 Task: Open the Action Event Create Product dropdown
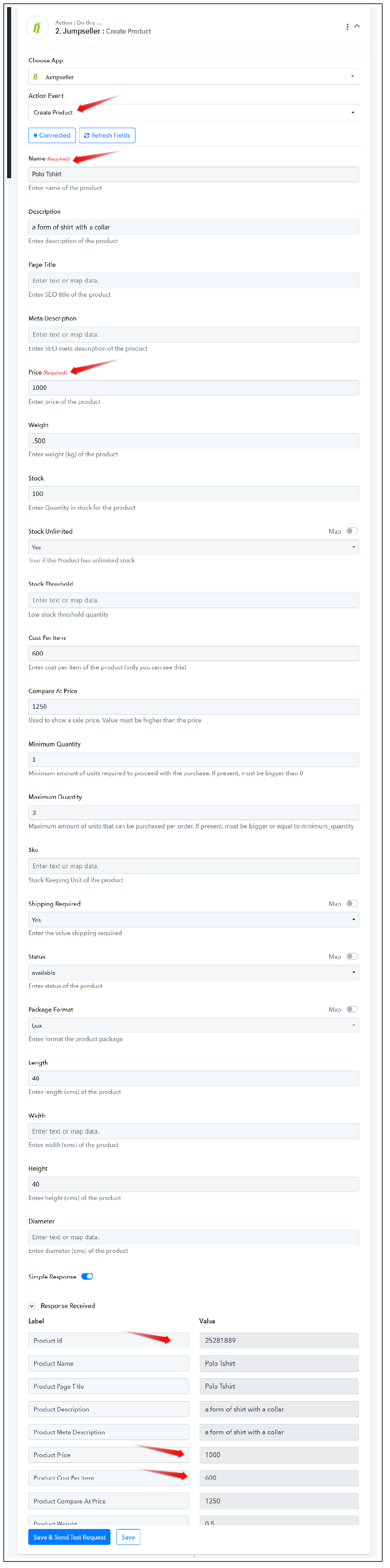click(194, 112)
